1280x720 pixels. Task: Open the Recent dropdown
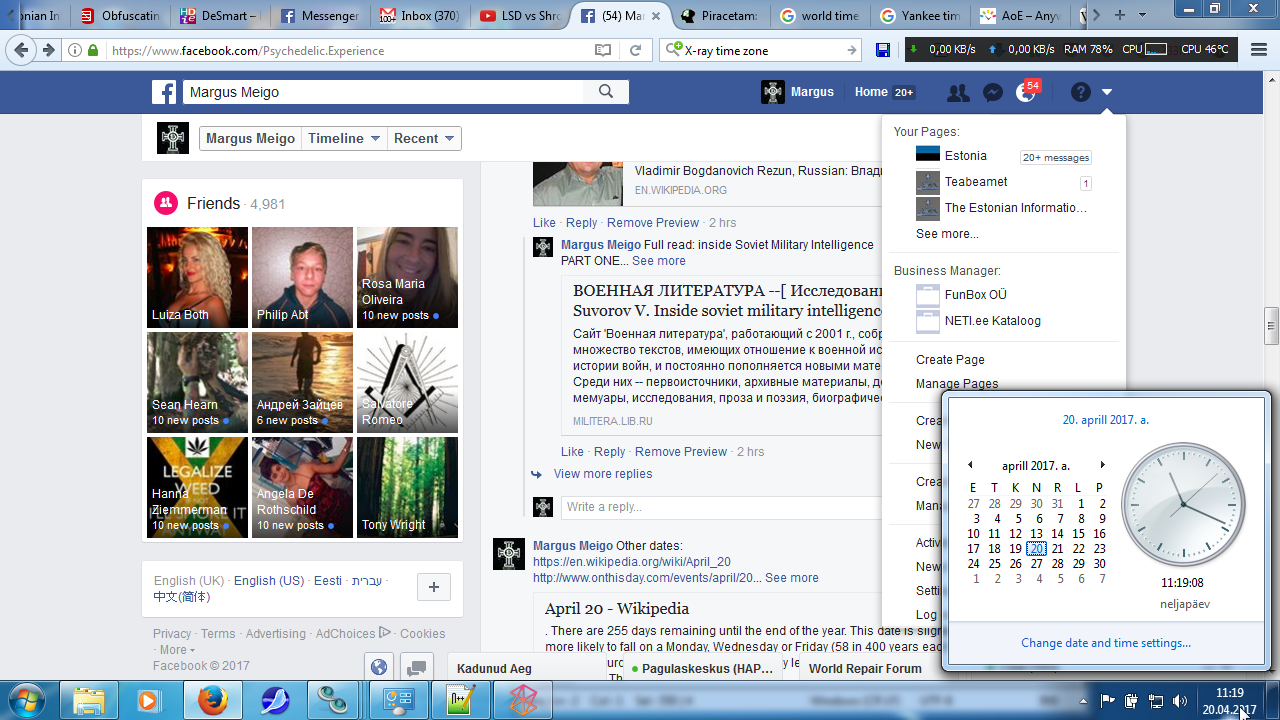424,138
